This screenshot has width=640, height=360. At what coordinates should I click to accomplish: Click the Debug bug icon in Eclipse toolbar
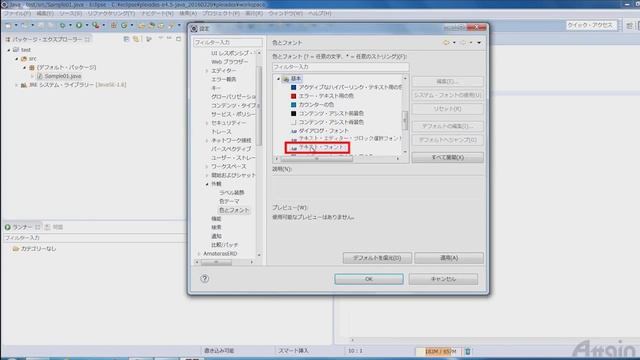(x=62, y=25)
